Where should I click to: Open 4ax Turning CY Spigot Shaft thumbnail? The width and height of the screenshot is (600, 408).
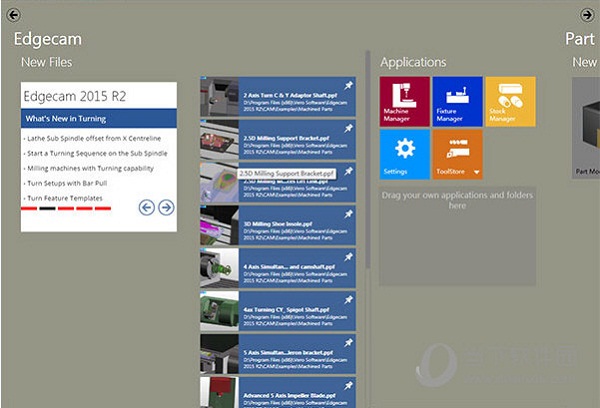tap(219, 311)
